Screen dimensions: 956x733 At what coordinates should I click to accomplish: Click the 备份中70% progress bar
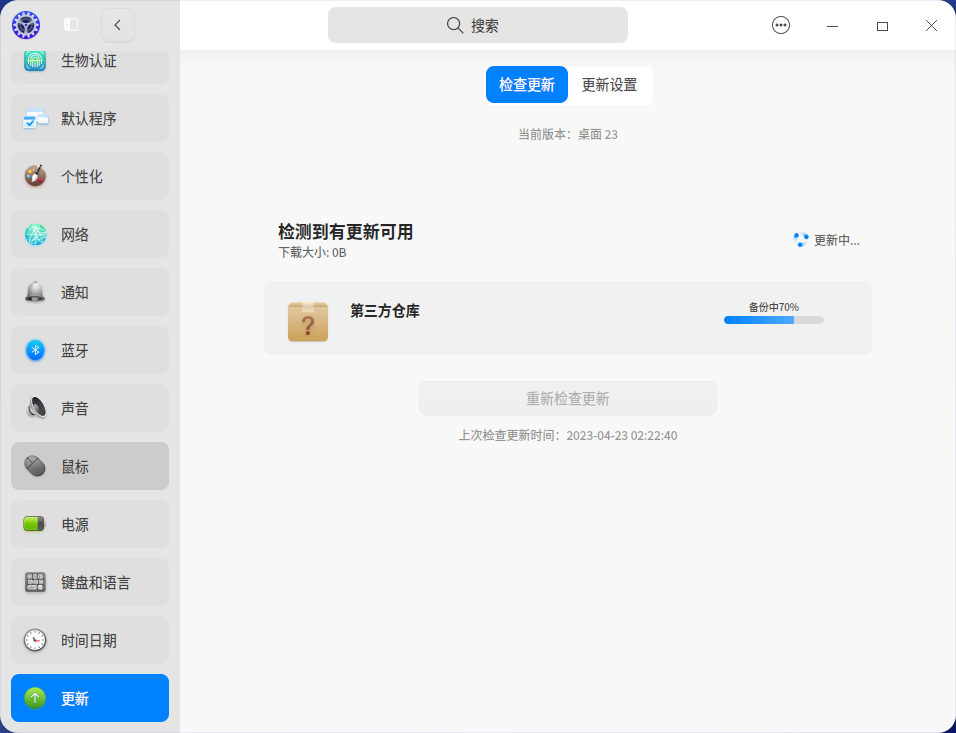773,320
